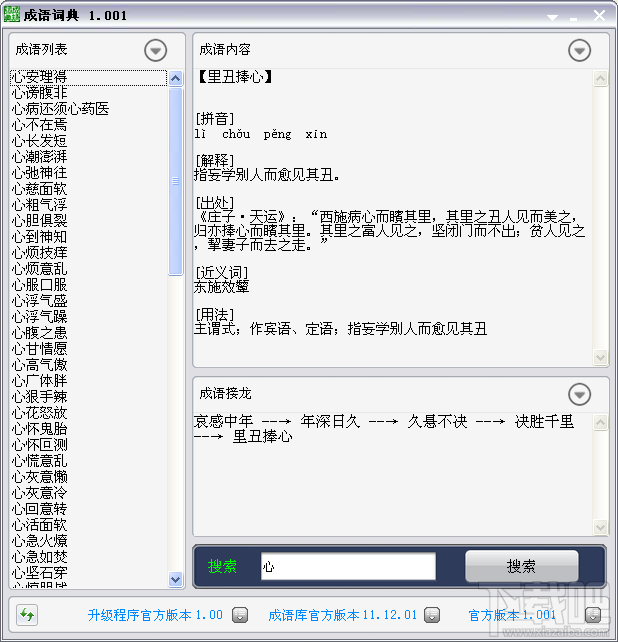This screenshot has height=642, width=618.
Task: Click the idiom list scroll down arrow
Action: 176,579
